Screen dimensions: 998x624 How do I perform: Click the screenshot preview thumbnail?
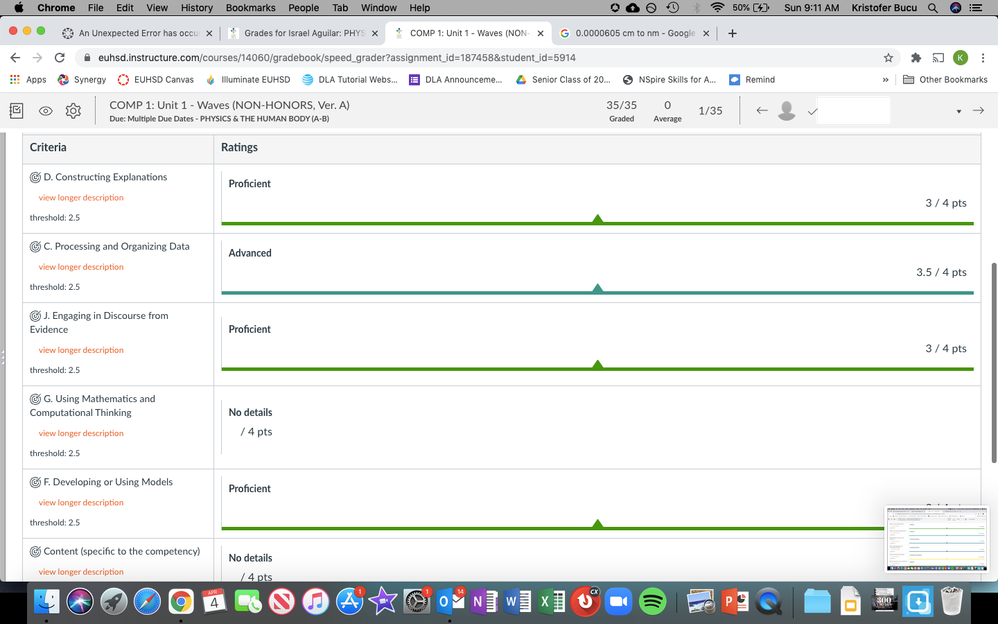click(937, 538)
